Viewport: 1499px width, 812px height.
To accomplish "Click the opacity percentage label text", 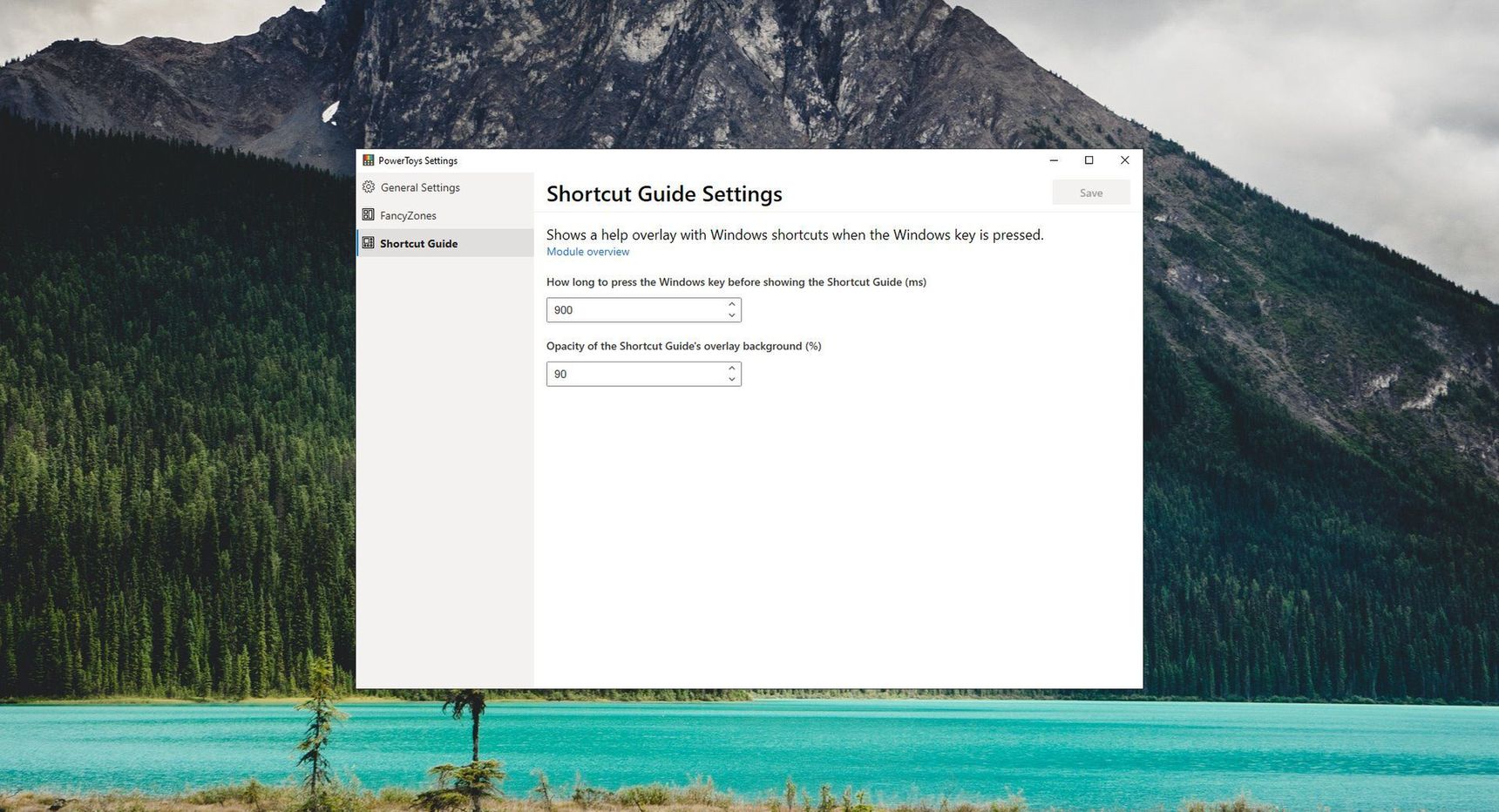I will click(x=684, y=346).
